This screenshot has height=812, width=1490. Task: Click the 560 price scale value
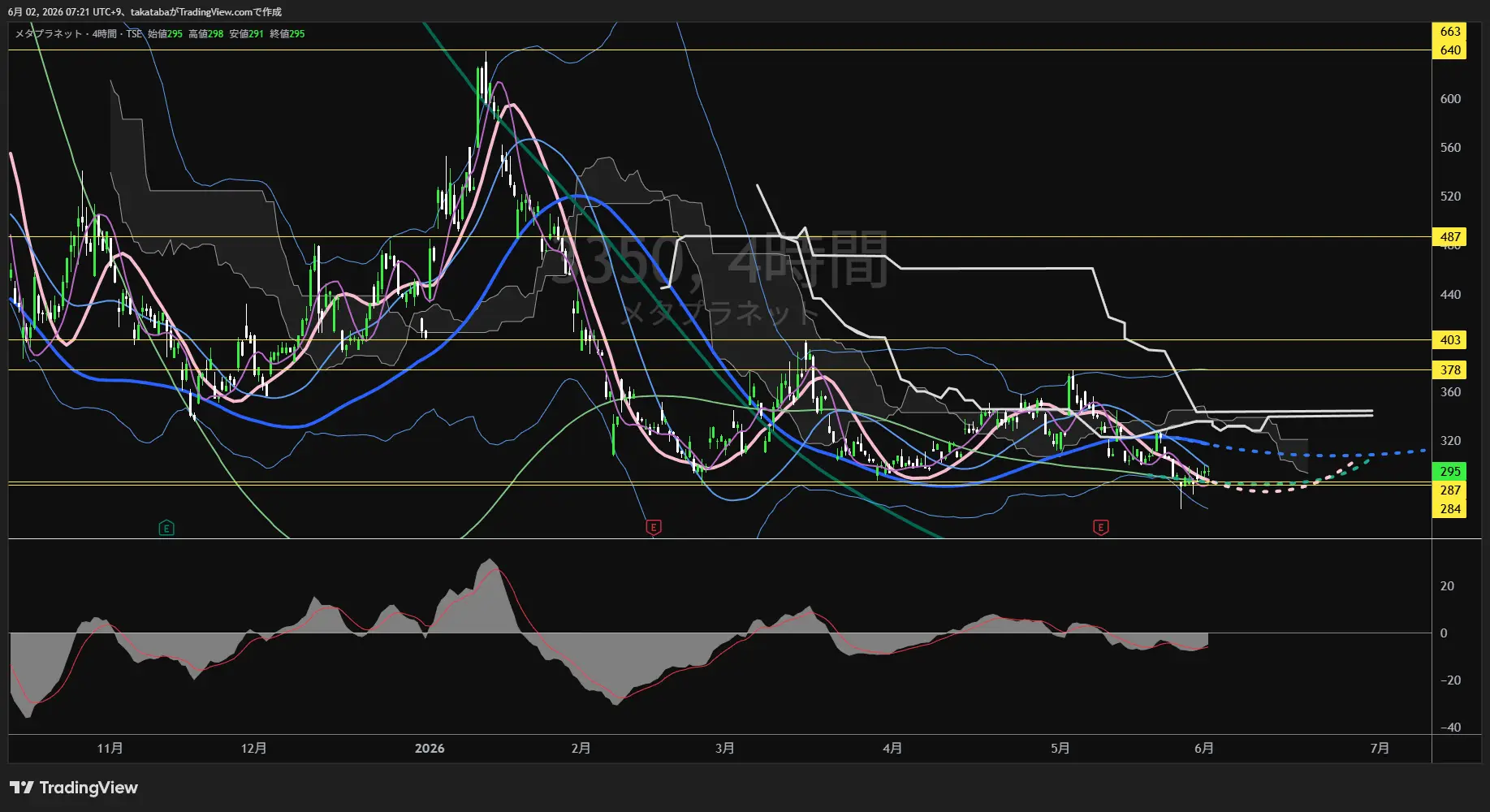click(x=1450, y=148)
